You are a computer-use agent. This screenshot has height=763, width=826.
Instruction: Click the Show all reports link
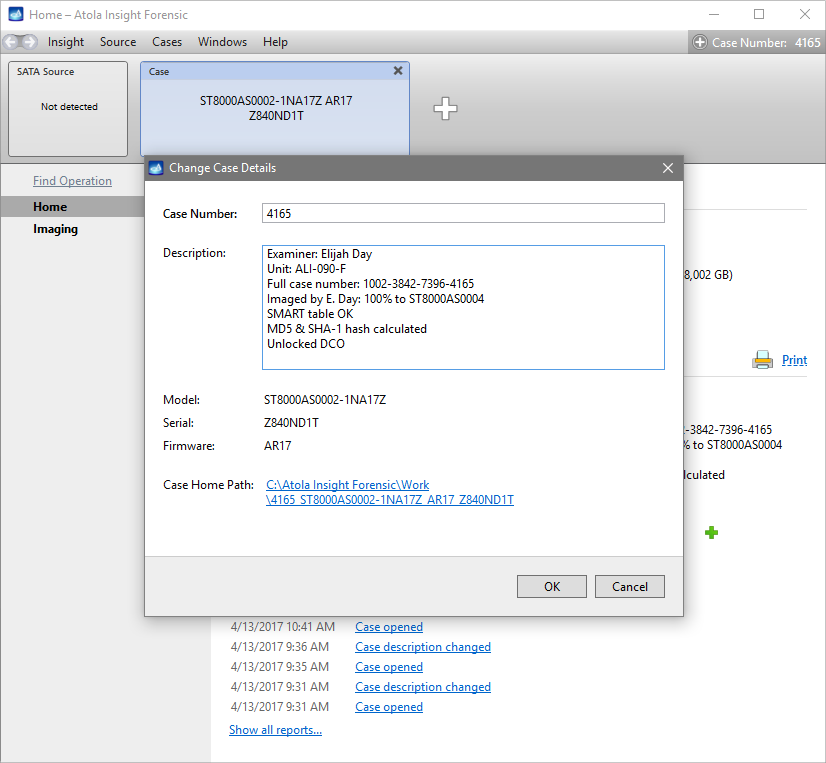(x=275, y=730)
